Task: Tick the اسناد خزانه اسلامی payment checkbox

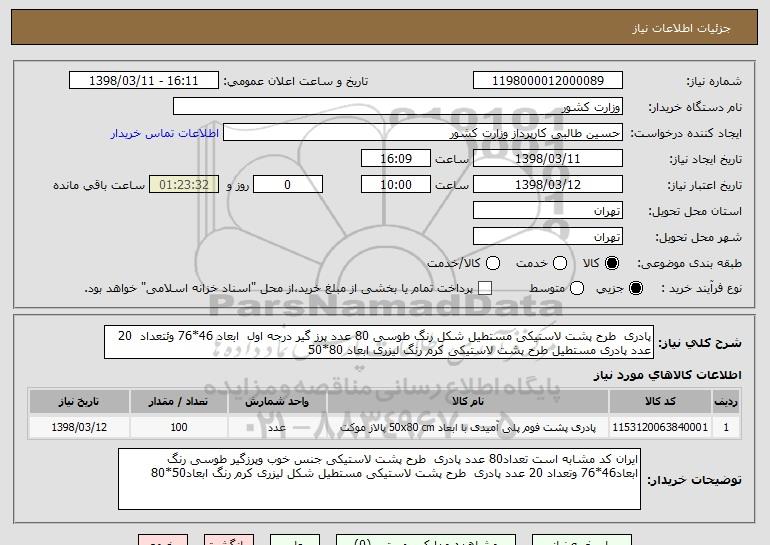Action: (485, 288)
